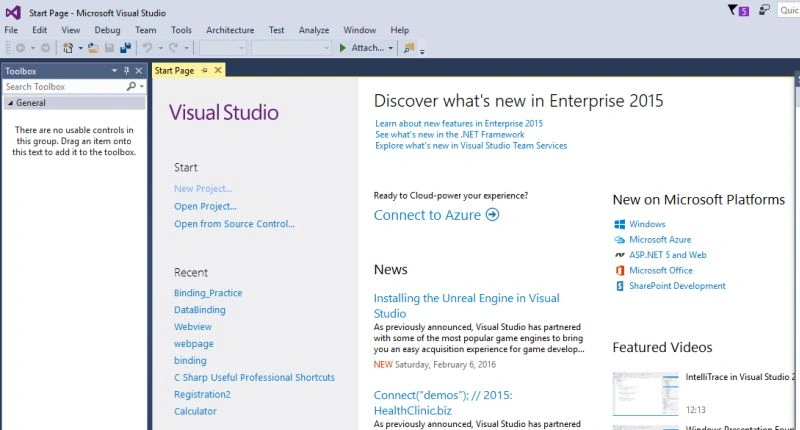Click the Connect to Azure arrow circle
This screenshot has width=800, height=430.
[x=492, y=215]
